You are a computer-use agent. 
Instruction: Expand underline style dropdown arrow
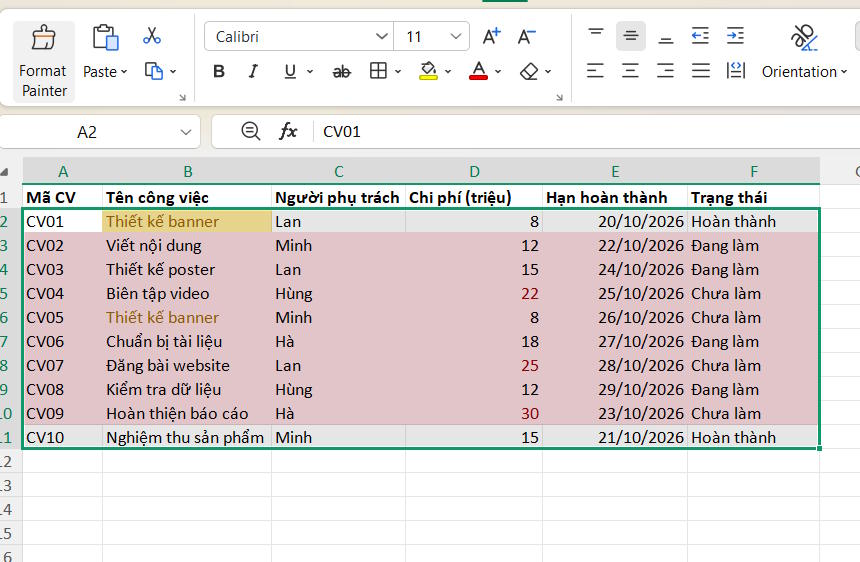pos(310,71)
